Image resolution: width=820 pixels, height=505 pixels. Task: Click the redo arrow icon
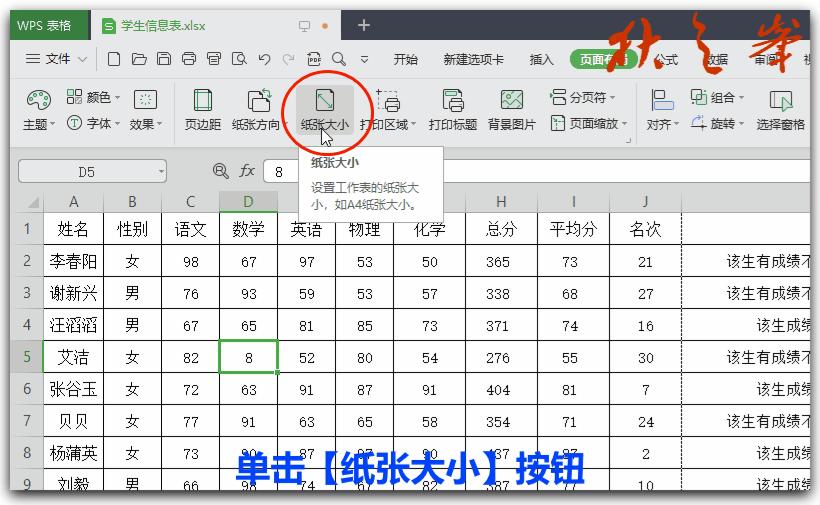[288, 59]
